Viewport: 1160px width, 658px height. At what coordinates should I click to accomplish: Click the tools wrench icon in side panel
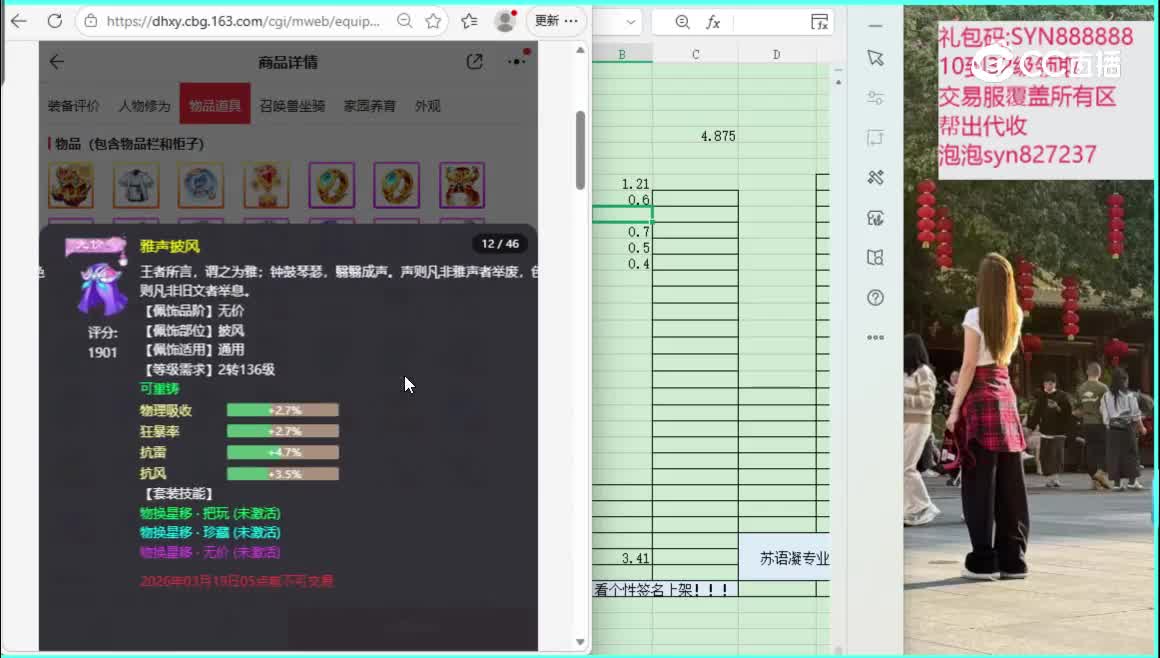[875, 178]
